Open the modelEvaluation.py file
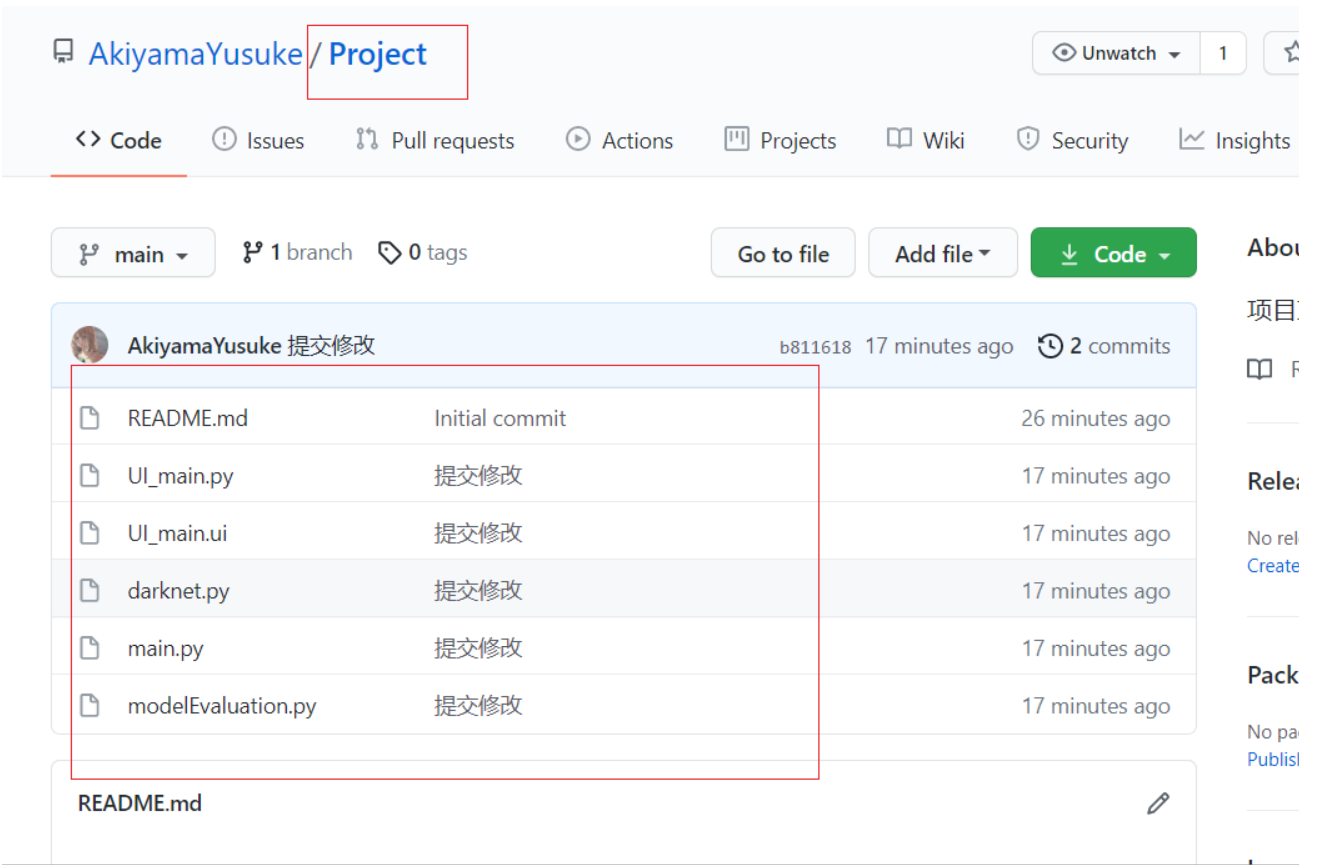Viewport: 1317px width, 866px height. (x=222, y=706)
